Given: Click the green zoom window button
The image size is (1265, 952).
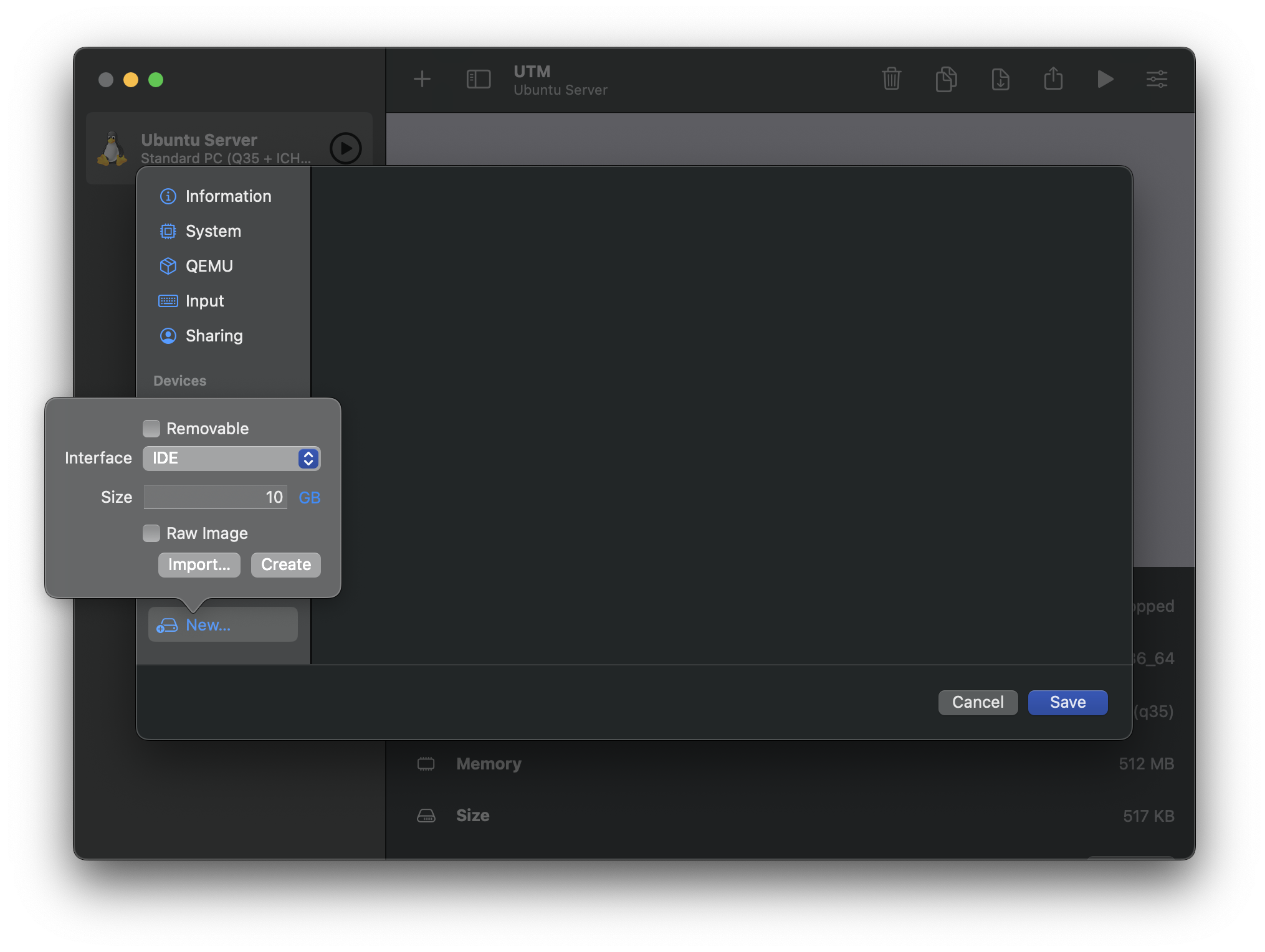Looking at the screenshot, I should 156,80.
